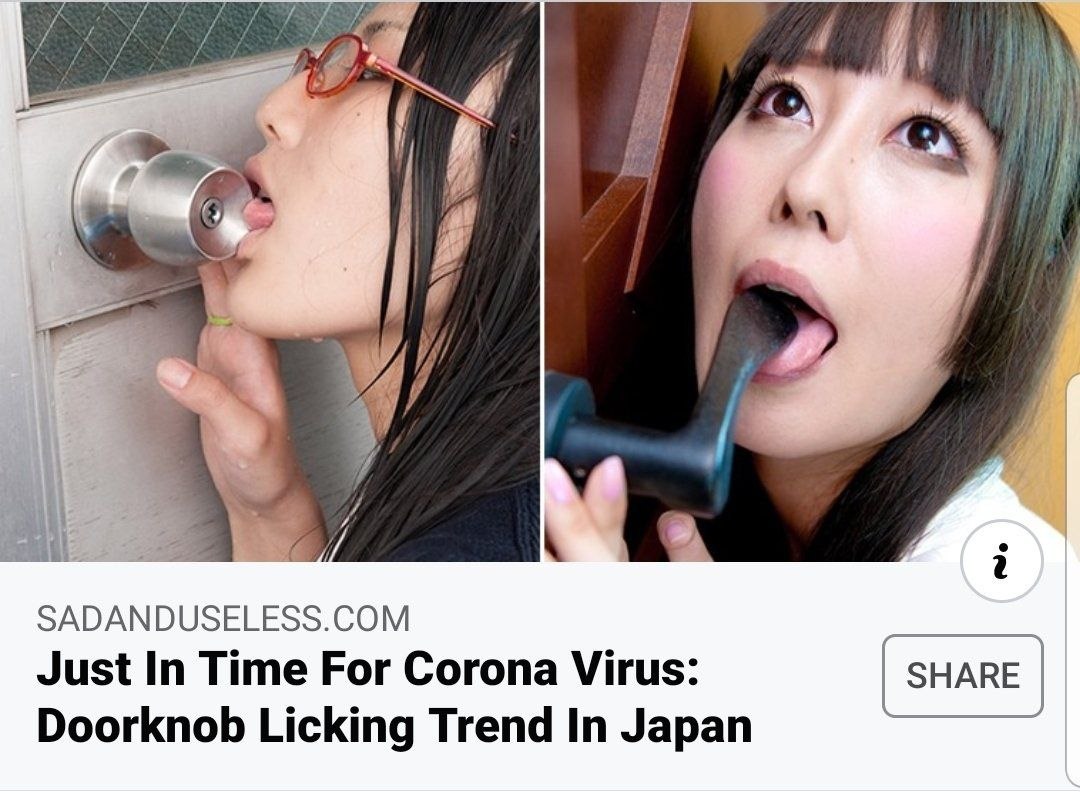Open the article headline about Corona Virus
This screenshot has width=1080, height=802.
(x=393, y=697)
